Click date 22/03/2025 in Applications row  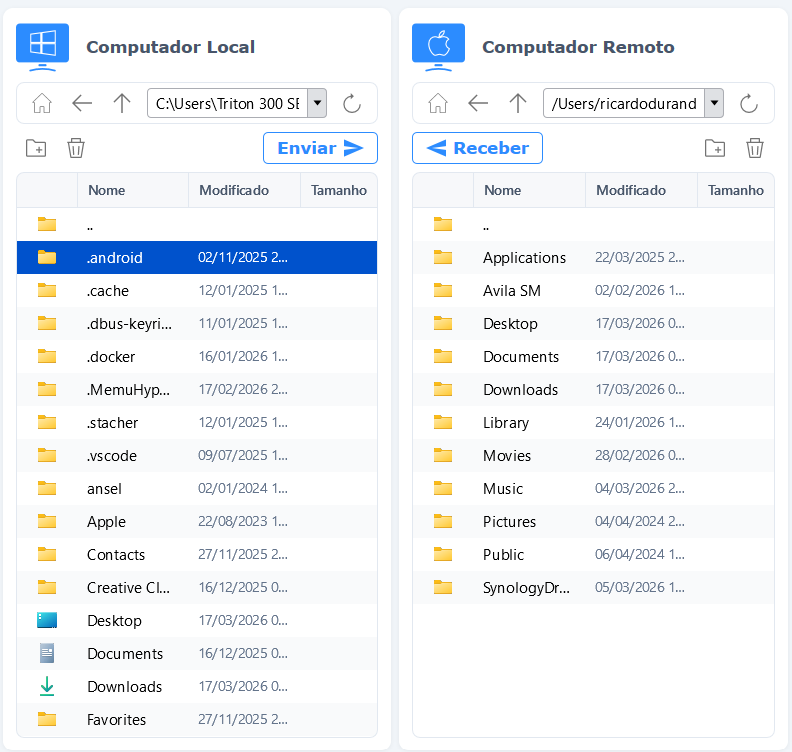tap(639, 257)
